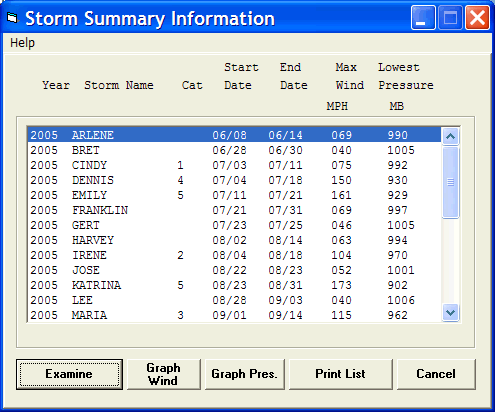
Task: Open the Help menu
Action: coord(22,43)
